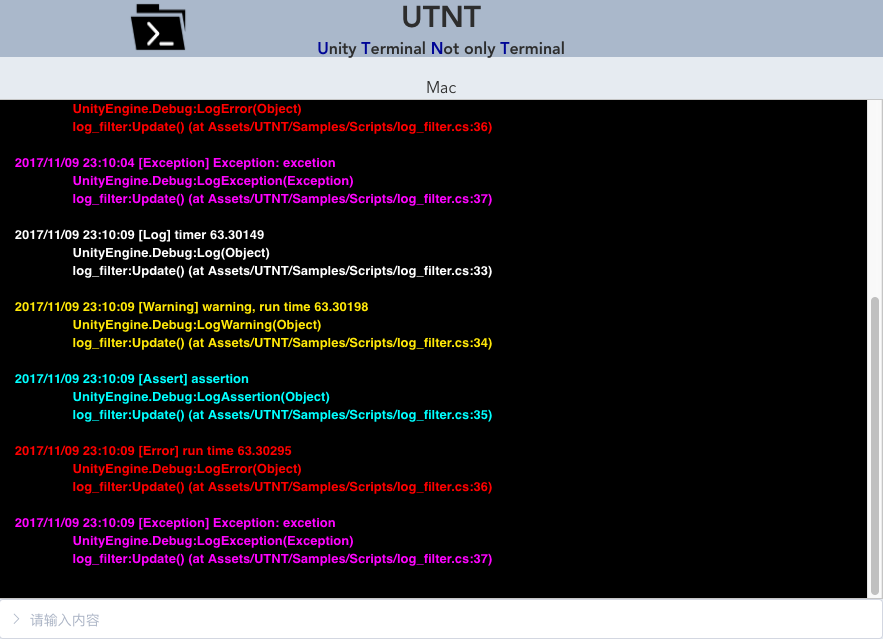
Task: Click the 'UnityEngine.Debug:LogAssertion(Object)' line
Action: click(201, 397)
